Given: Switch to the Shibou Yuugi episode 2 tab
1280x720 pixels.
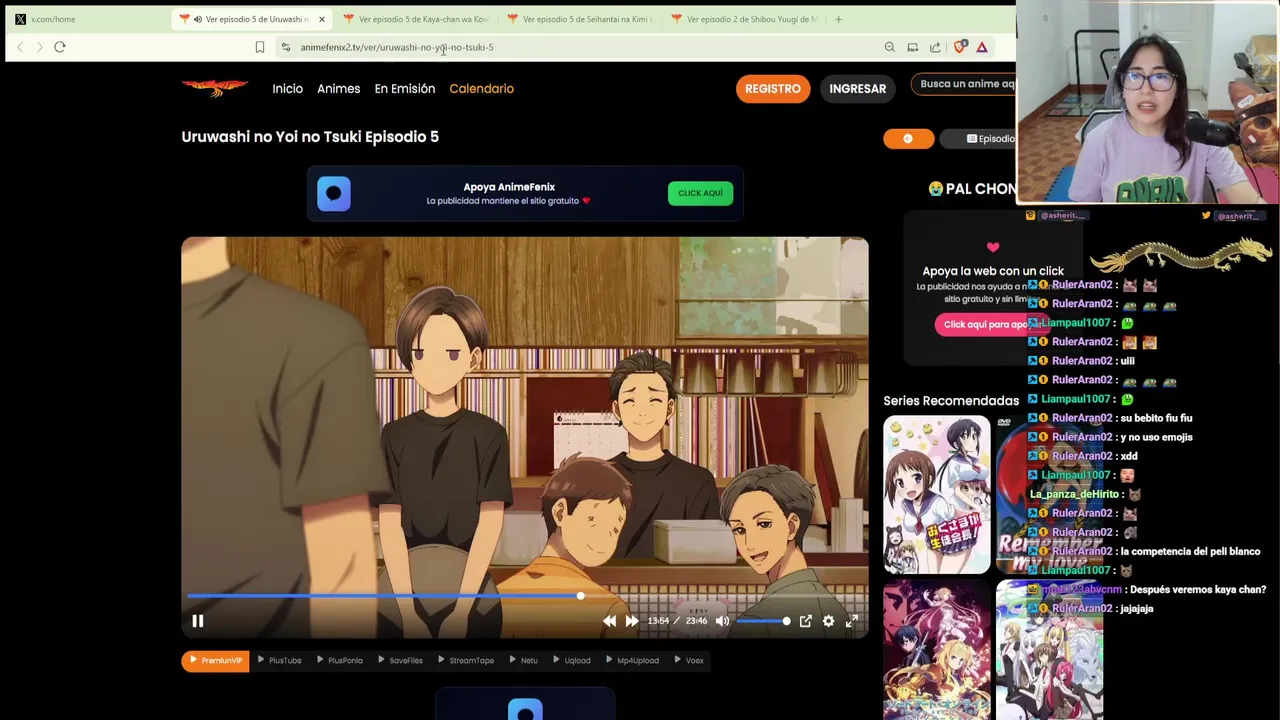Looking at the screenshot, I should tap(744, 19).
